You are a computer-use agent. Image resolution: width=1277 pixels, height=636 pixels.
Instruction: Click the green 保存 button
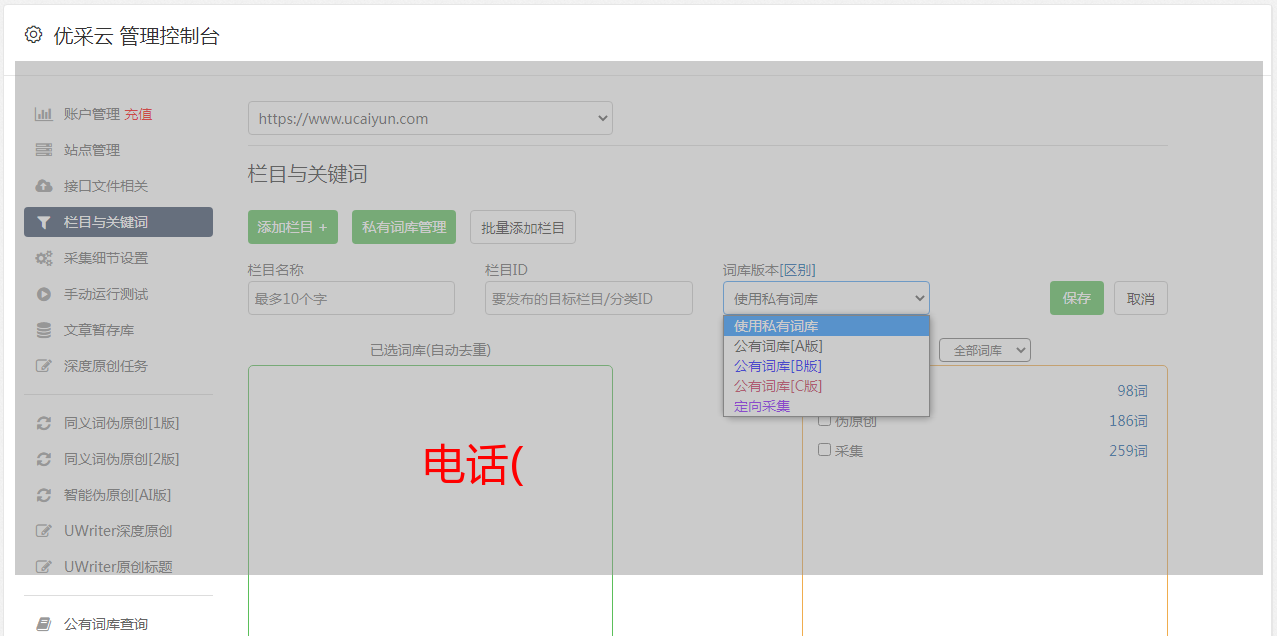click(1077, 298)
